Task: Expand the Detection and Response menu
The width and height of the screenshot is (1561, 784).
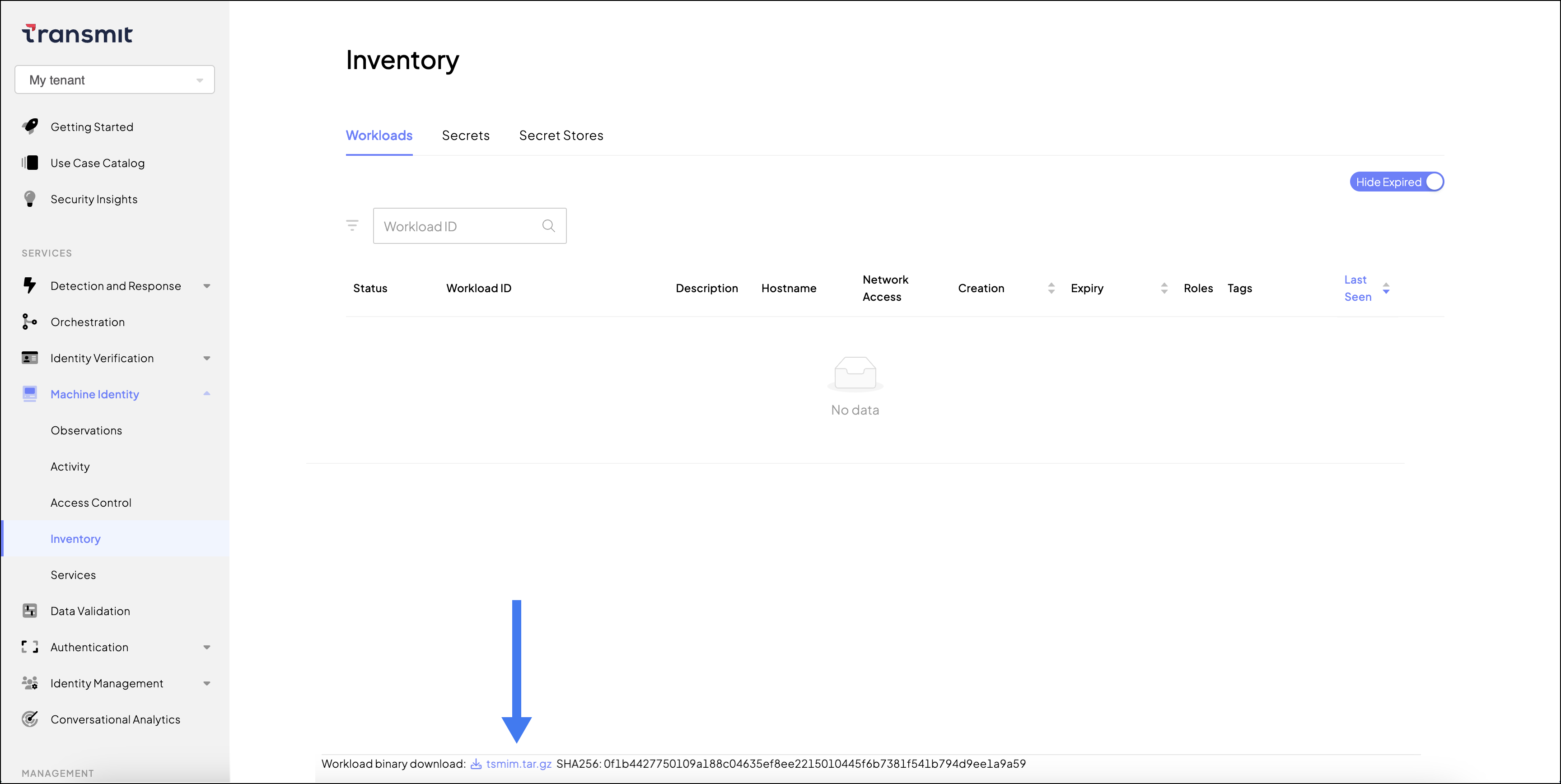Action: coord(206,286)
